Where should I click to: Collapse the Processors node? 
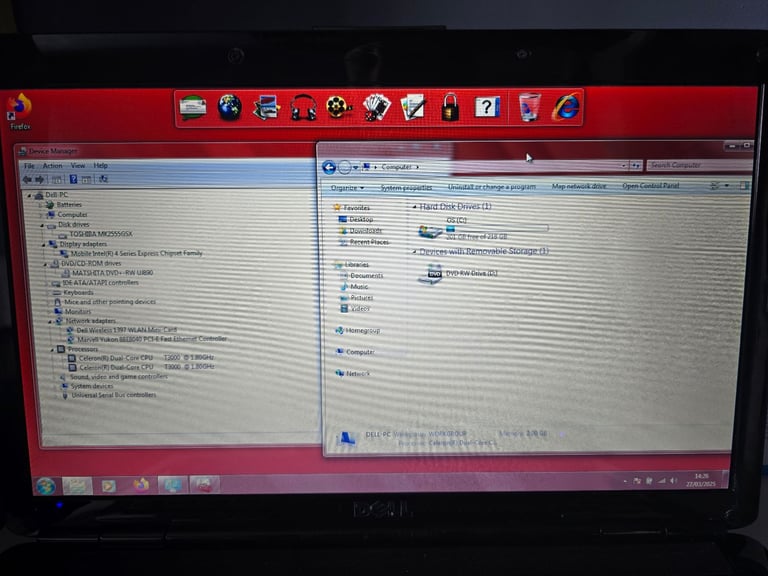(x=51, y=350)
